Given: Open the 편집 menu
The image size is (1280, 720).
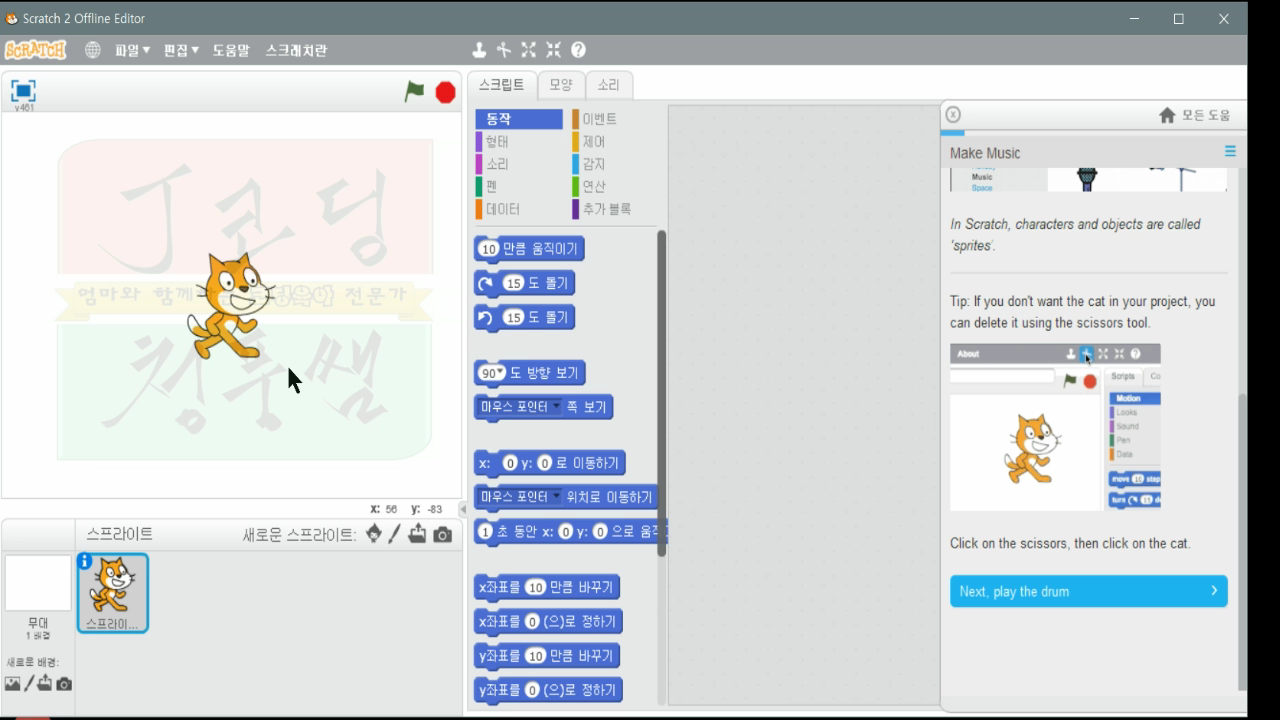Looking at the screenshot, I should (181, 50).
